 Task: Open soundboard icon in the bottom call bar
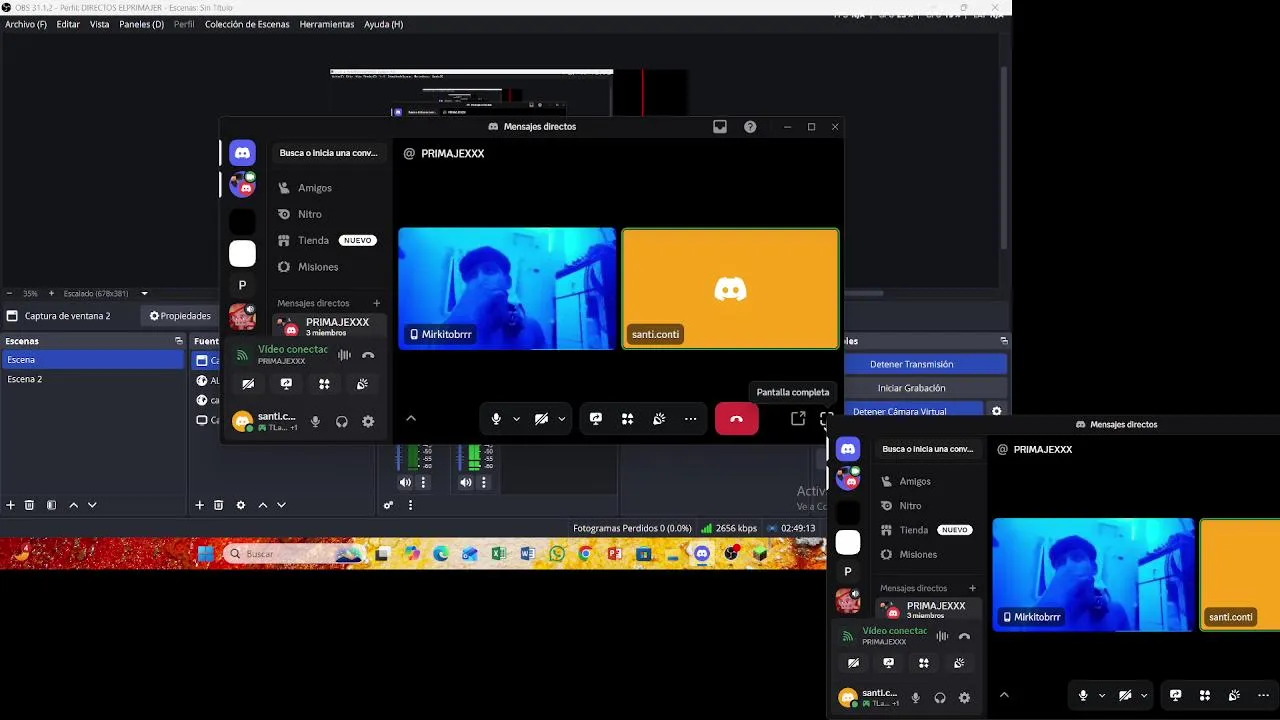[659, 419]
